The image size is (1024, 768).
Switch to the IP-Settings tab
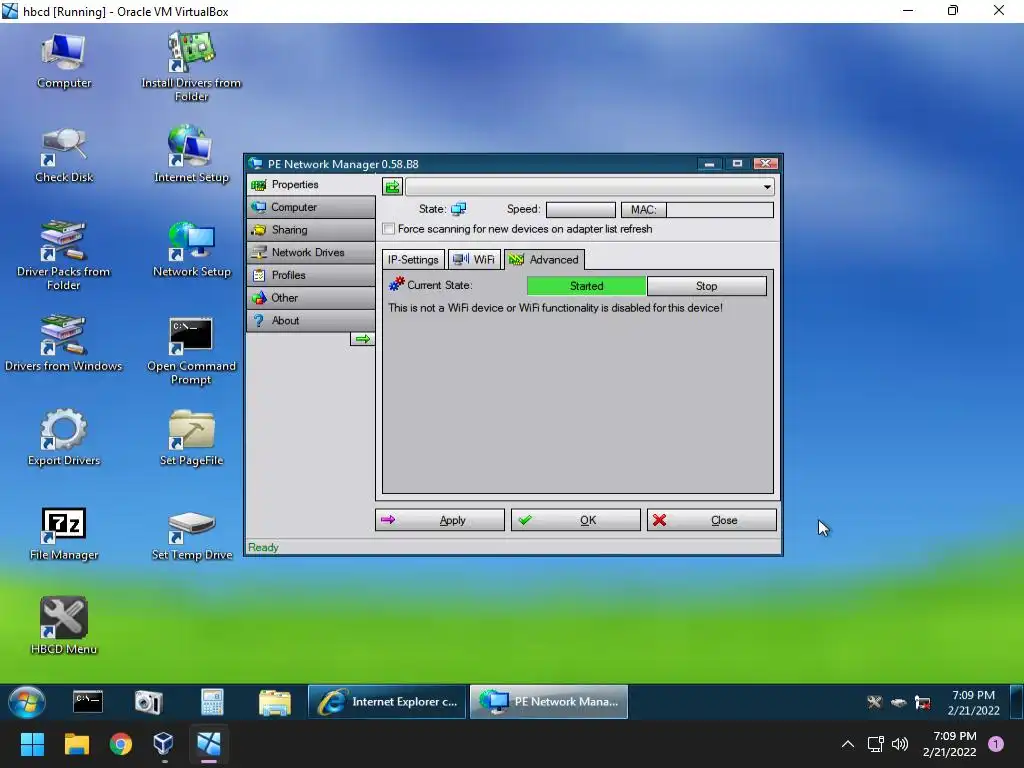click(x=413, y=259)
